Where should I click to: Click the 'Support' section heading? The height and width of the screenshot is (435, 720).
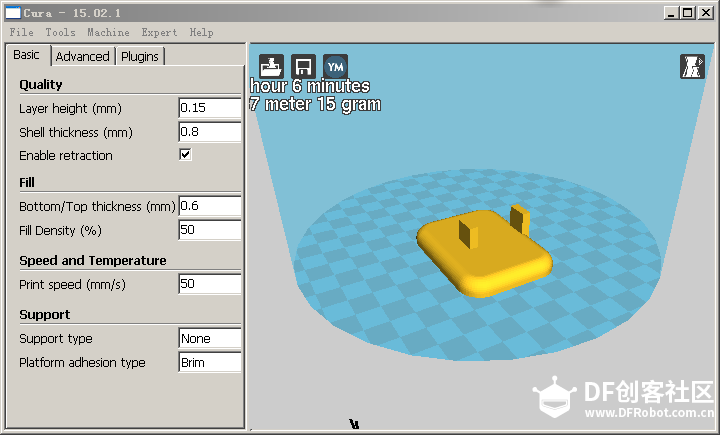click(x=45, y=315)
